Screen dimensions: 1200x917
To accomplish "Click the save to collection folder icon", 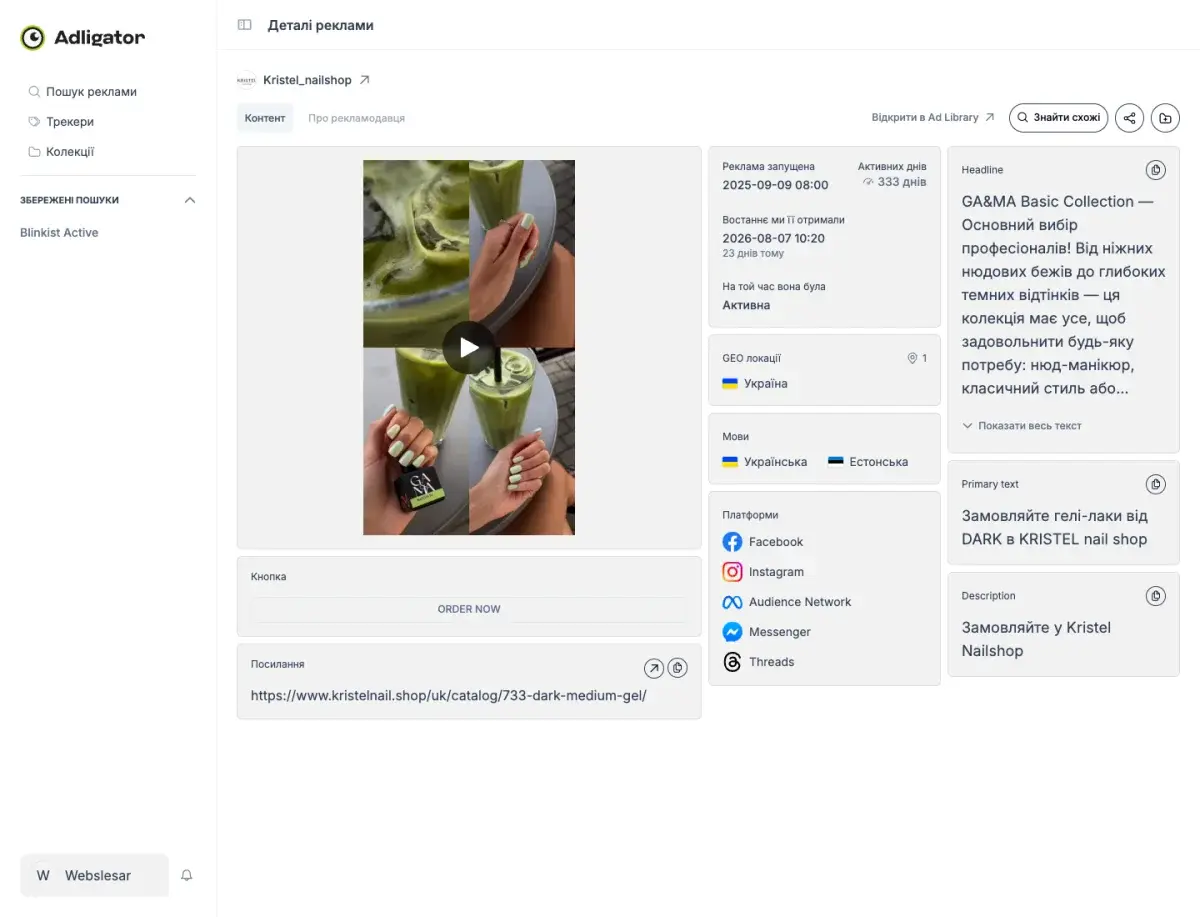I will (1165, 118).
